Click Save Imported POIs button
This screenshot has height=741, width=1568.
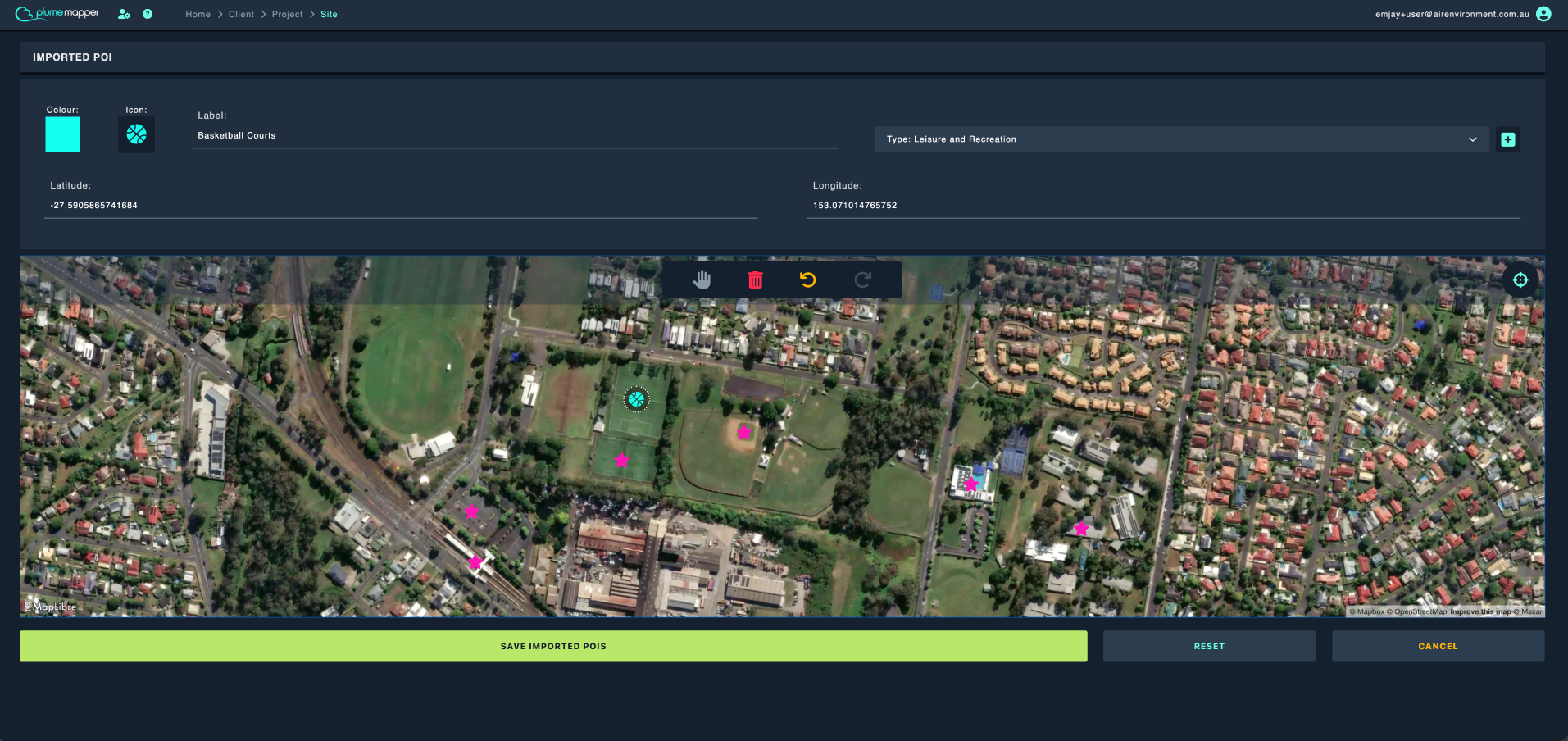pos(553,646)
